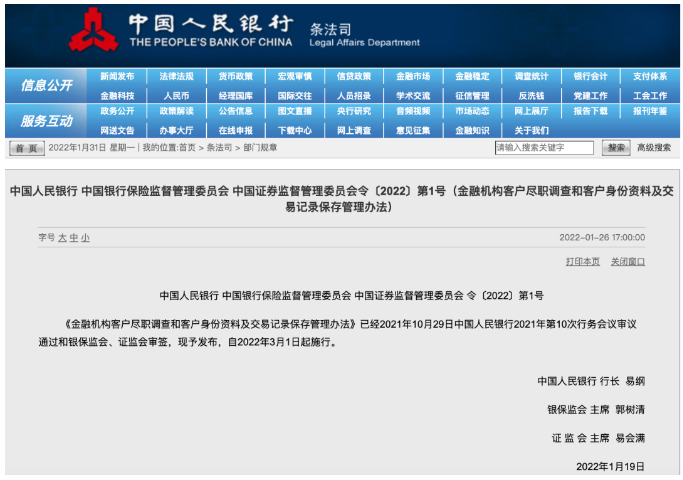Select 报告下载 navigation item
Image resolution: width=683 pixels, height=480 pixels.
pos(591,111)
